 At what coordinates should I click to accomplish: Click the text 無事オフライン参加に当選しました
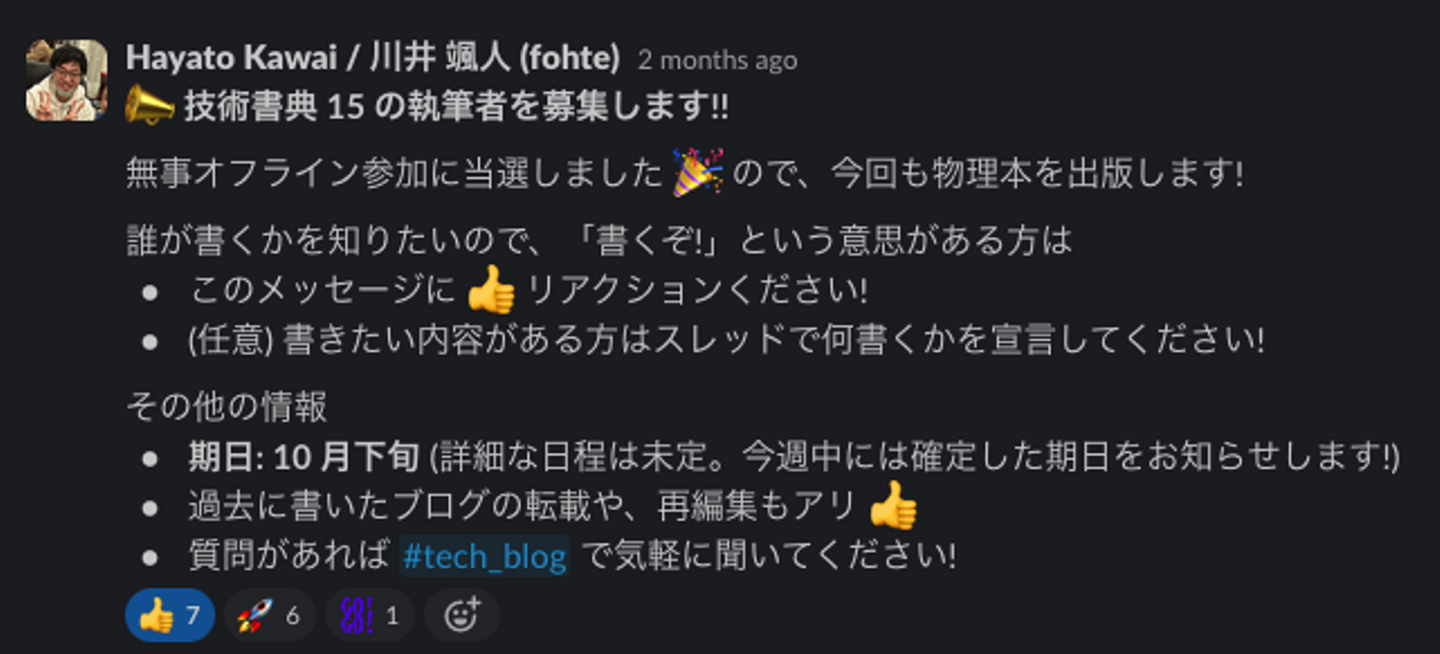(394, 174)
